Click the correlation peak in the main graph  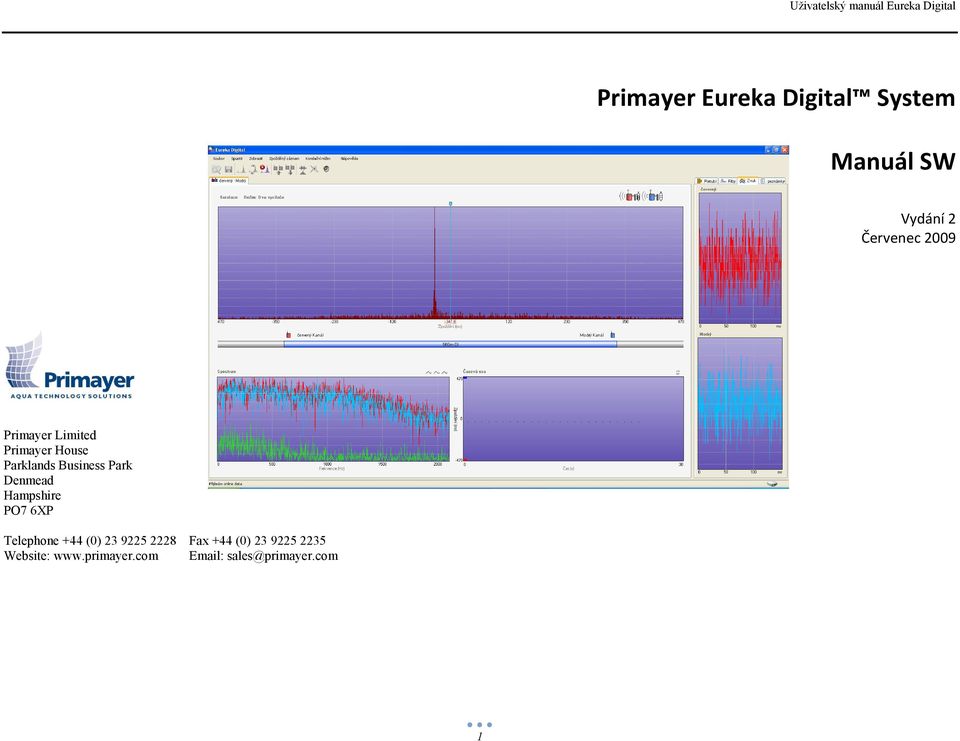click(x=435, y=263)
